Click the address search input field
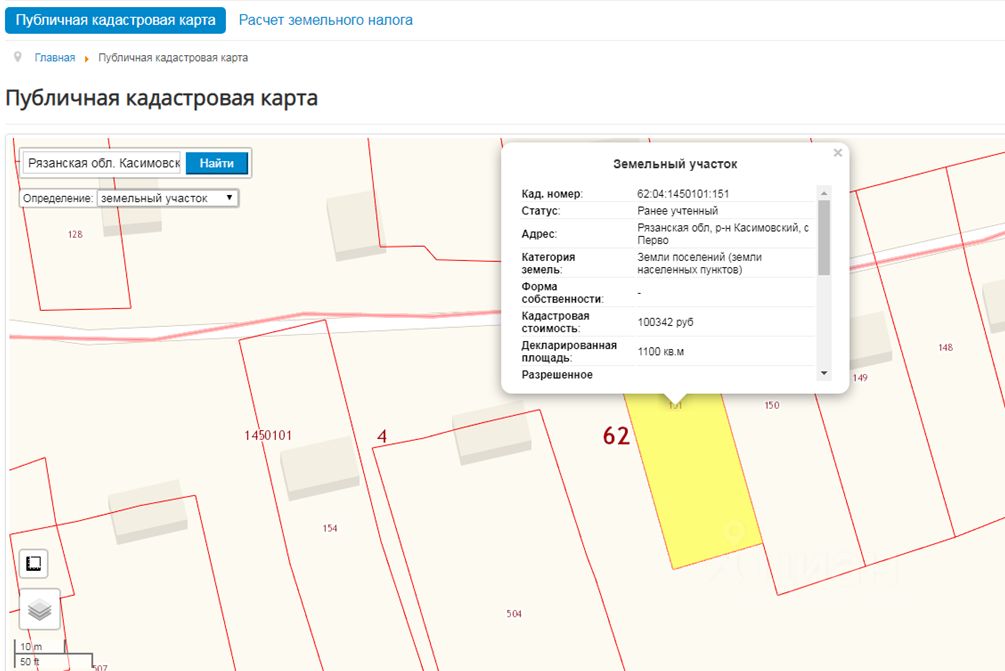 pos(103,163)
